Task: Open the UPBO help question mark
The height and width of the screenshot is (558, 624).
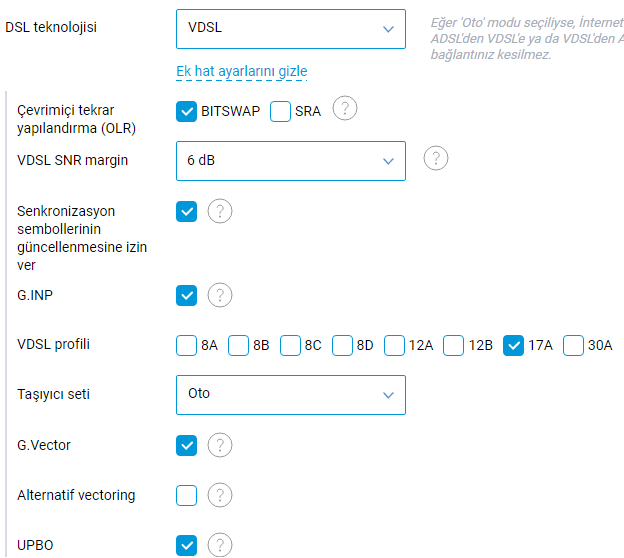Action: 220,545
